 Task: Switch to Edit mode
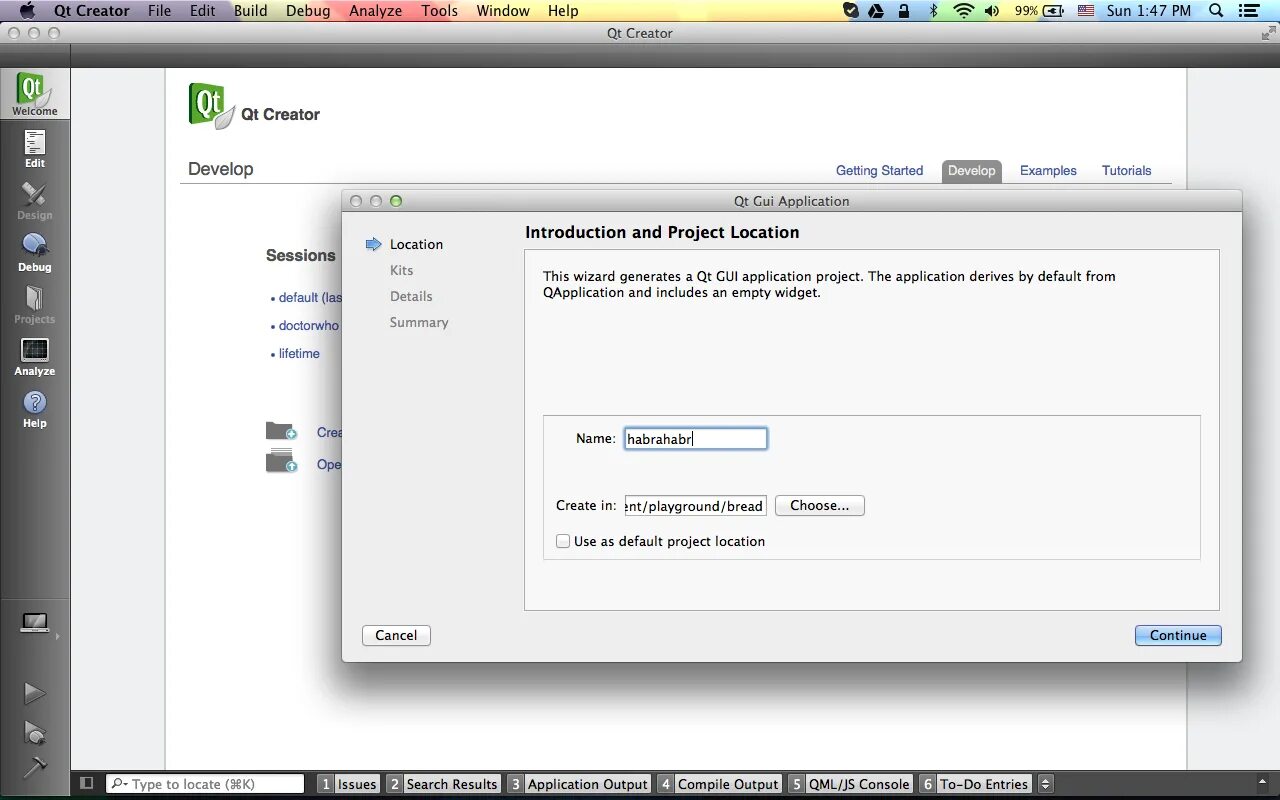coord(35,148)
